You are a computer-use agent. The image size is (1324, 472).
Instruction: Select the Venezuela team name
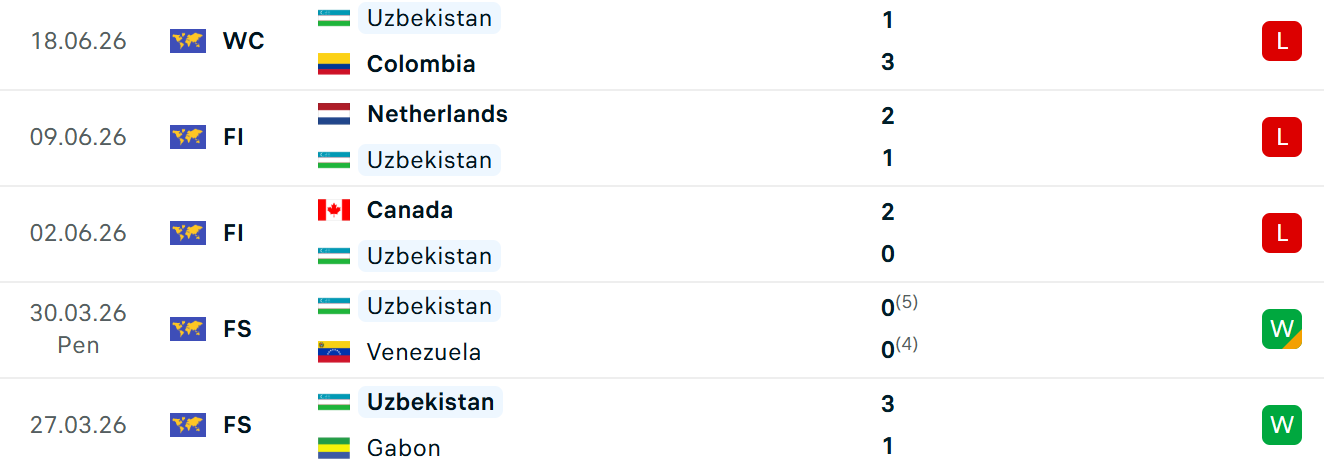click(x=424, y=352)
